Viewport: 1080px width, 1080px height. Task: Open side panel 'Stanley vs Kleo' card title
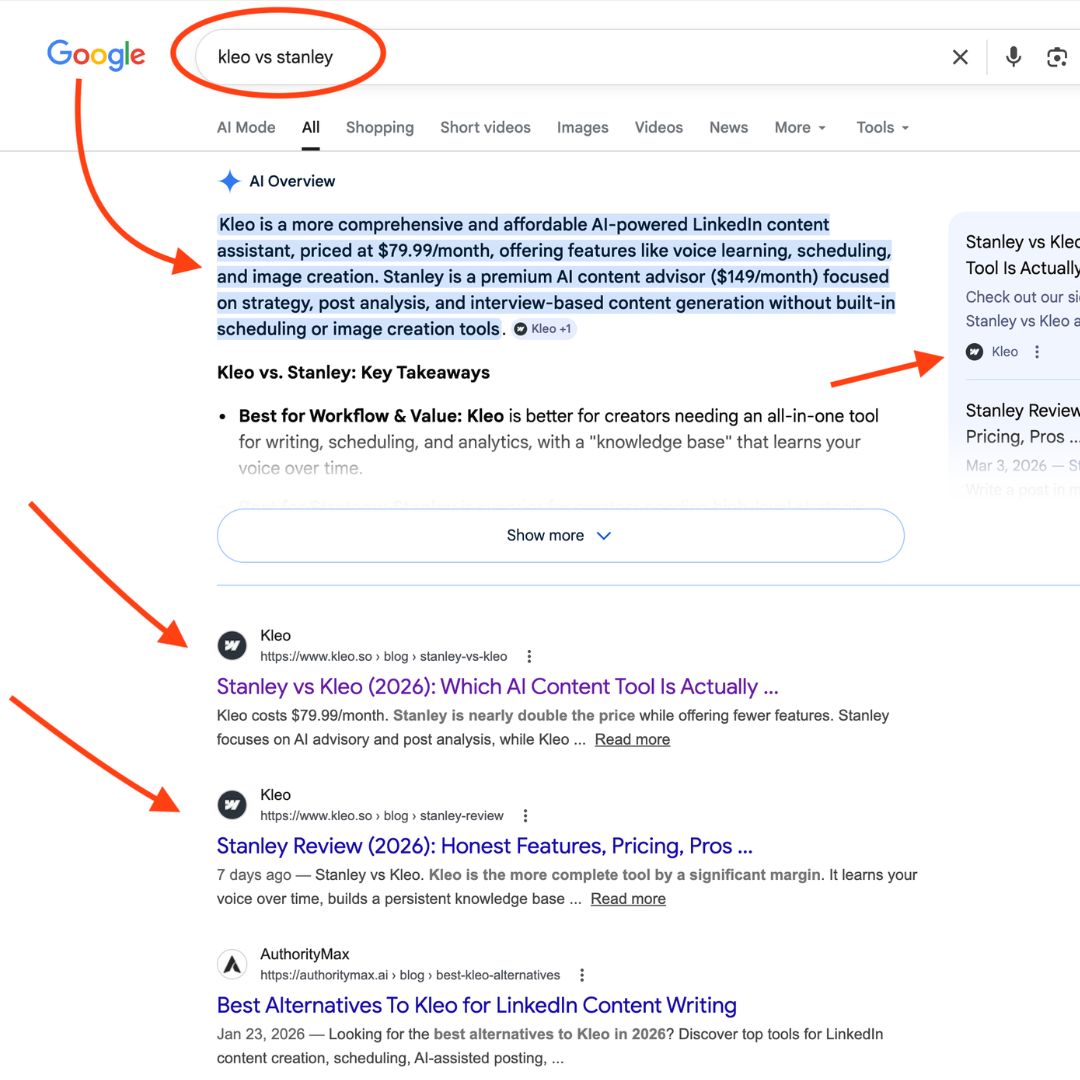click(x=1022, y=255)
